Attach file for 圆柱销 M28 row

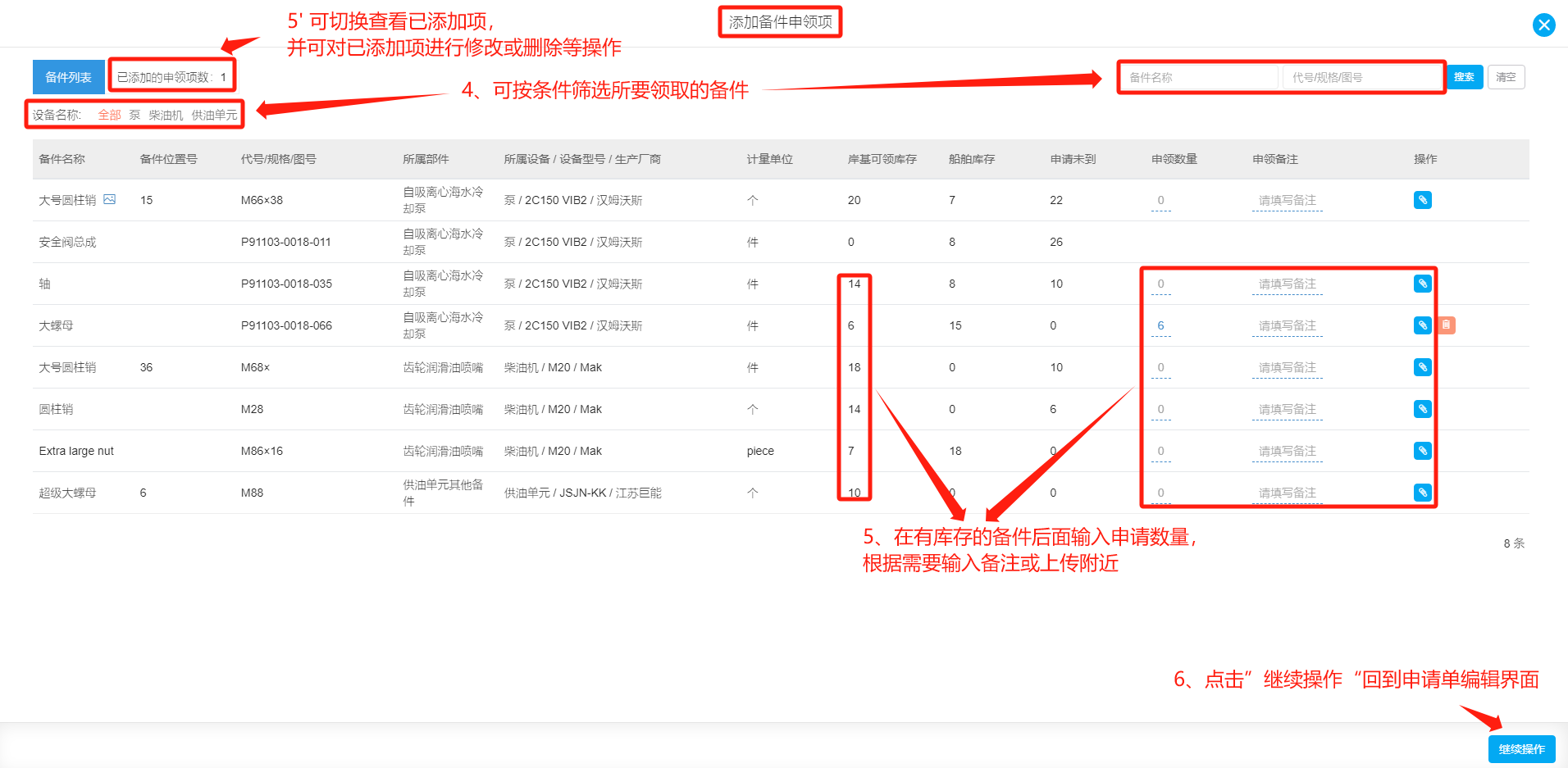click(1422, 409)
